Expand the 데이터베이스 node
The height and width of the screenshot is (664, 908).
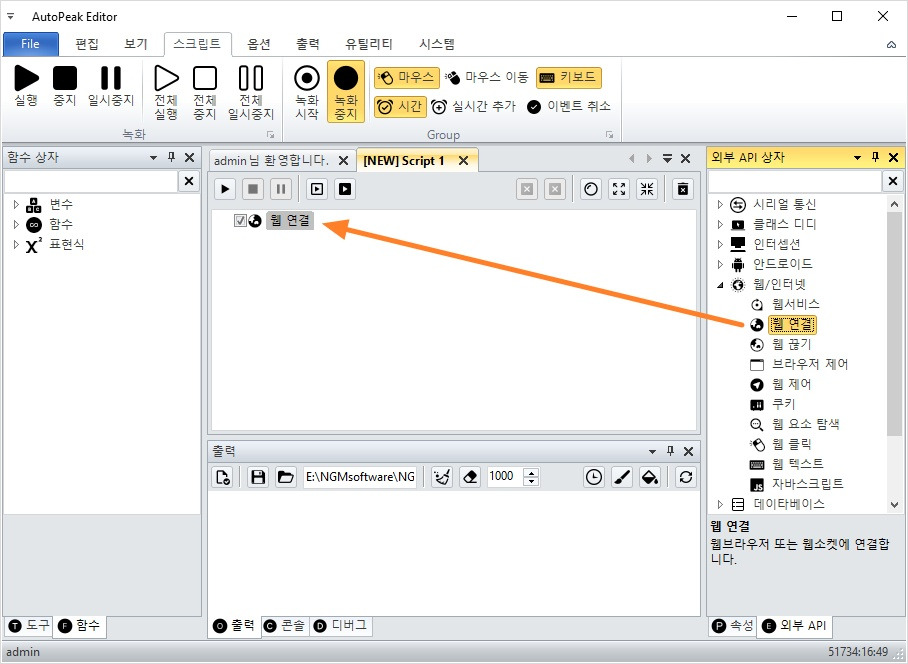(x=720, y=504)
